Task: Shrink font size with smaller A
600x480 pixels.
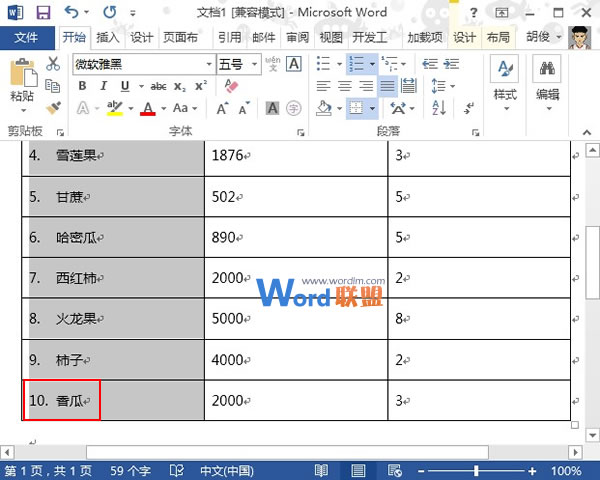Action: [x=244, y=109]
